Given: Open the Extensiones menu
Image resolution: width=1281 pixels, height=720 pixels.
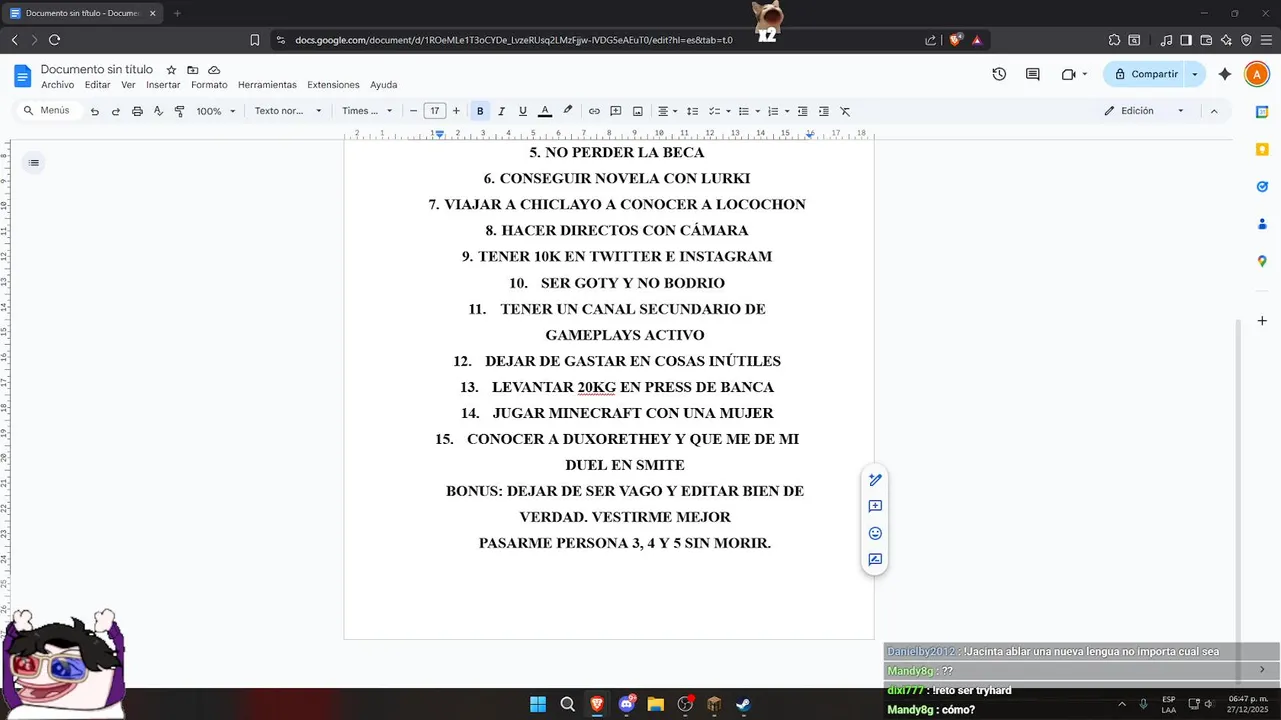Looking at the screenshot, I should (x=333, y=85).
